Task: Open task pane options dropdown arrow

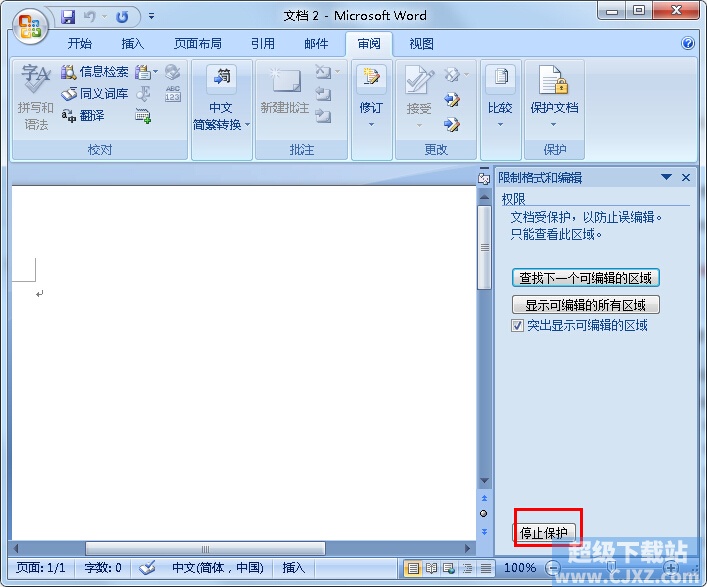Action: coord(666,177)
